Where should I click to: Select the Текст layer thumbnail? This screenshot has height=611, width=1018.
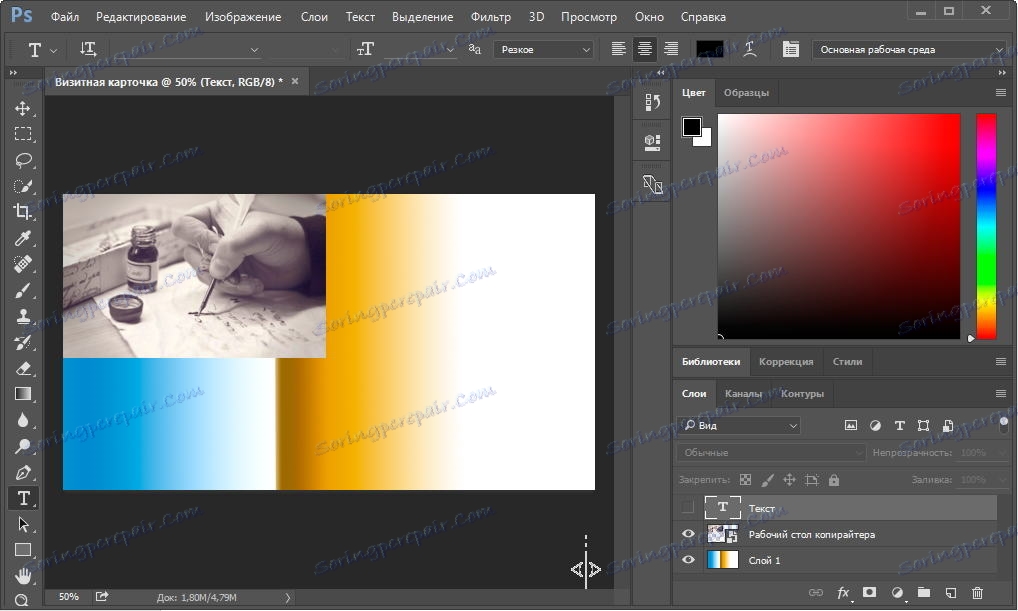click(x=722, y=508)
